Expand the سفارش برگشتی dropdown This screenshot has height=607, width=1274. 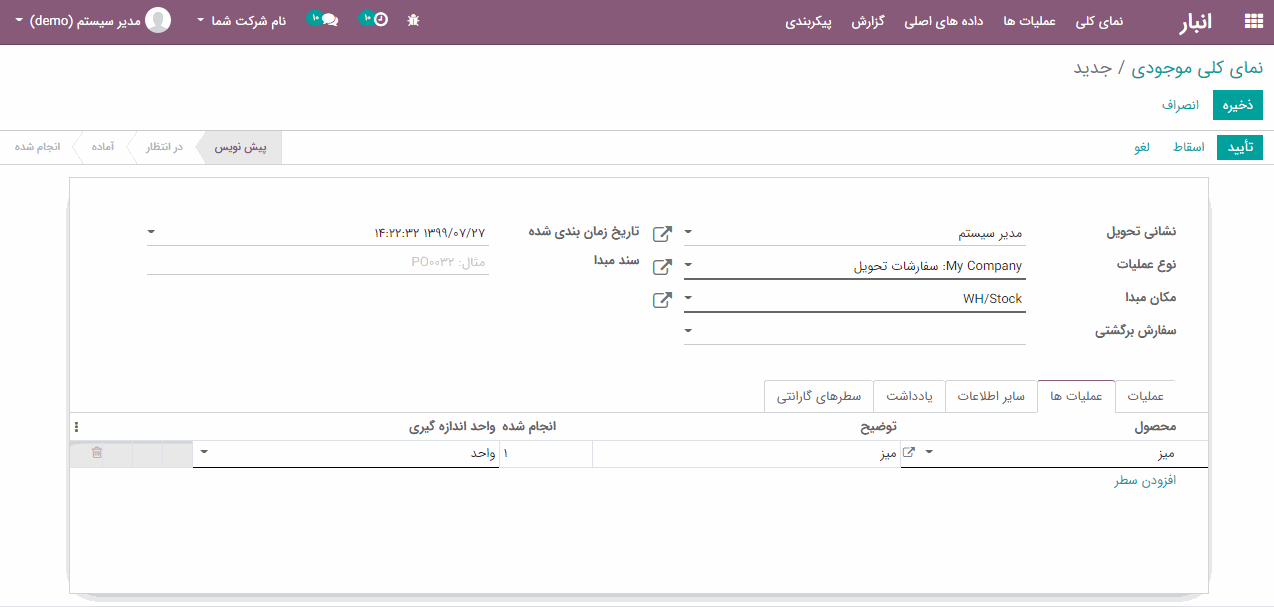click(688, 330)
